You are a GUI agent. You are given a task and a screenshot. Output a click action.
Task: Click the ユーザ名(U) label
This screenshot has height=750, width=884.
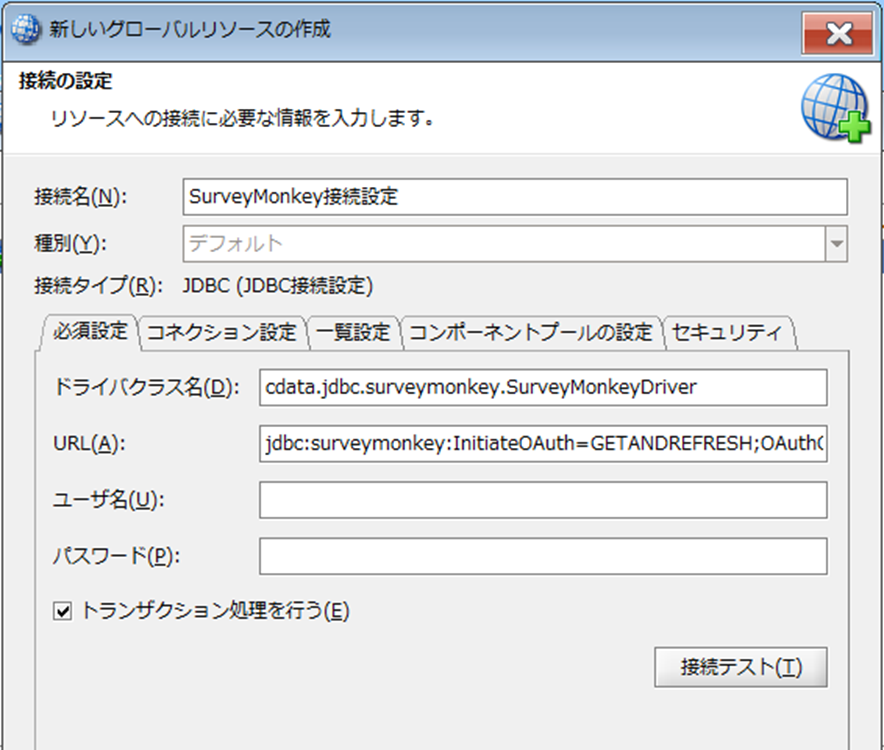(108, 500)
